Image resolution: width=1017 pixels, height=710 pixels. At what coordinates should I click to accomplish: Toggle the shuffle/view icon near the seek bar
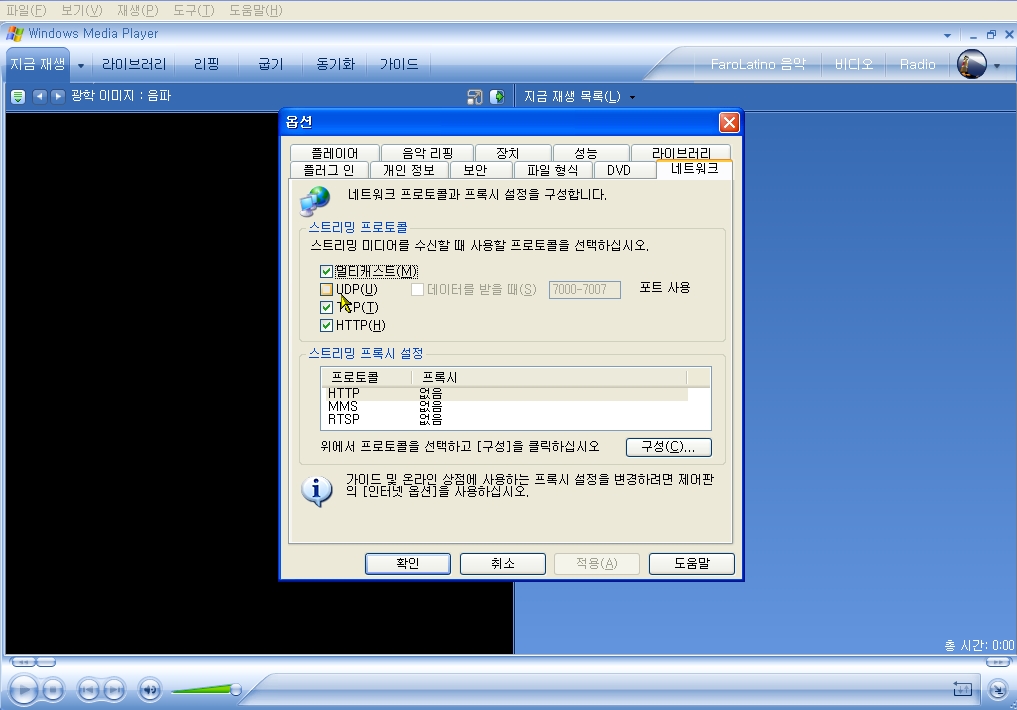(x=963, y=689)
